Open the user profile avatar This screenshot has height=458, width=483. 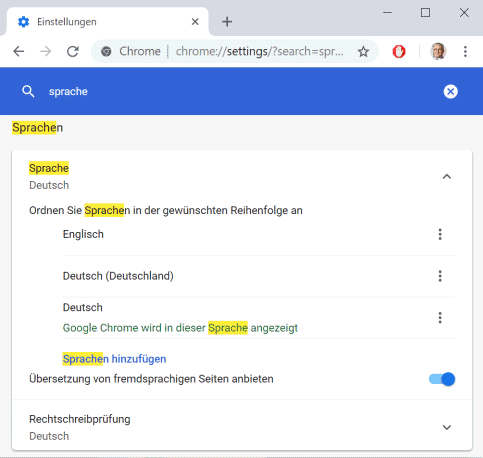[438, 51]
